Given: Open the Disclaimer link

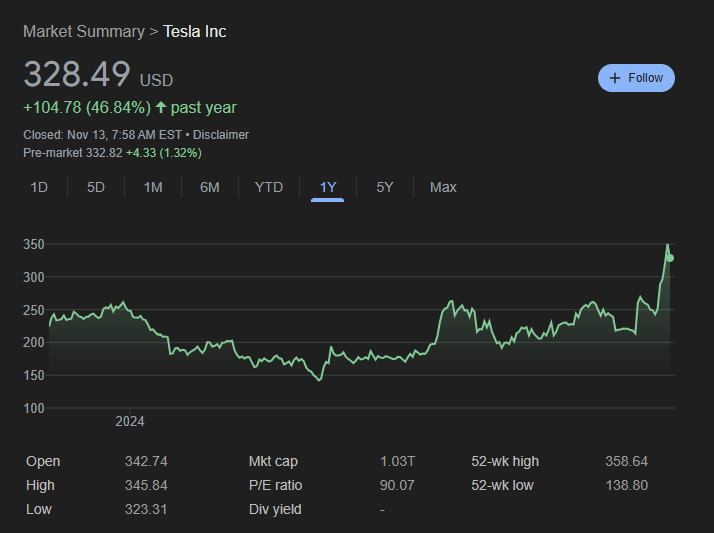Looking at the screenshot, I should point(221,135).
